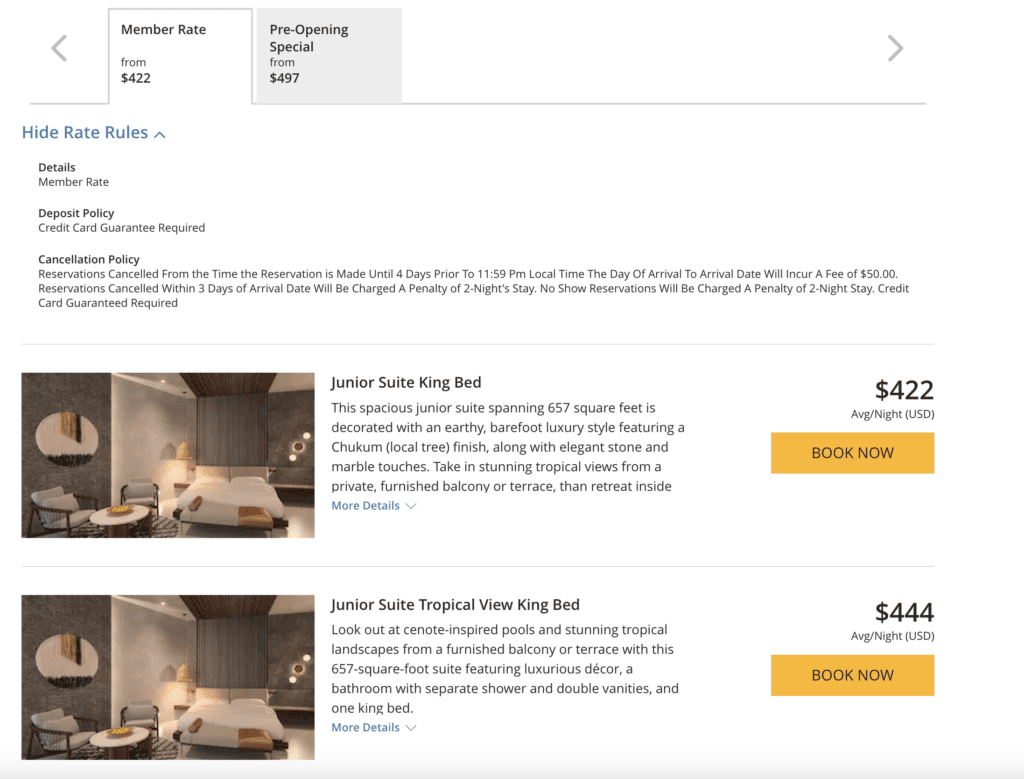Click the chevron next to Tropical View More Details

click(x=409, y=727)
